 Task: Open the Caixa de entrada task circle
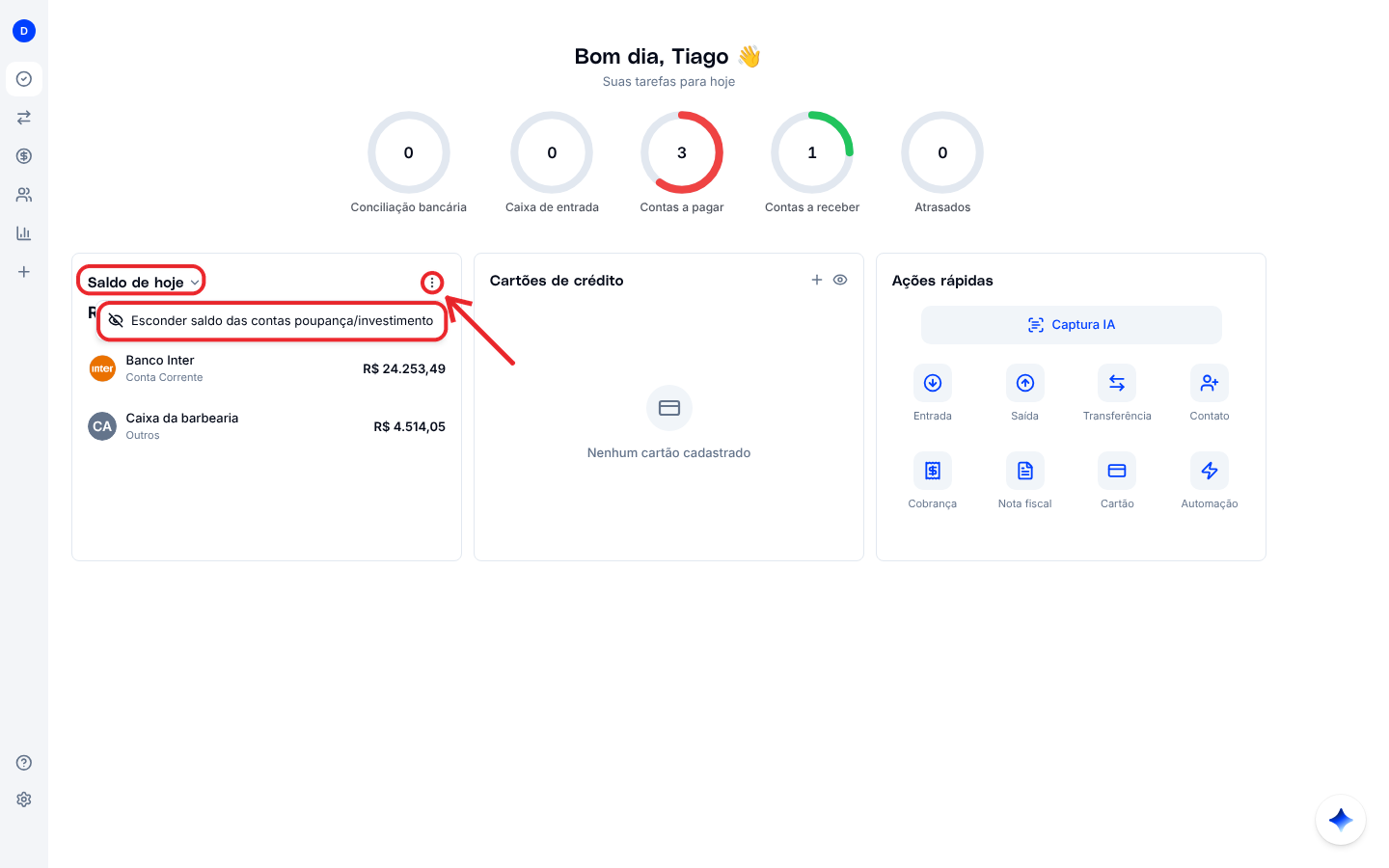click(552, 152)
